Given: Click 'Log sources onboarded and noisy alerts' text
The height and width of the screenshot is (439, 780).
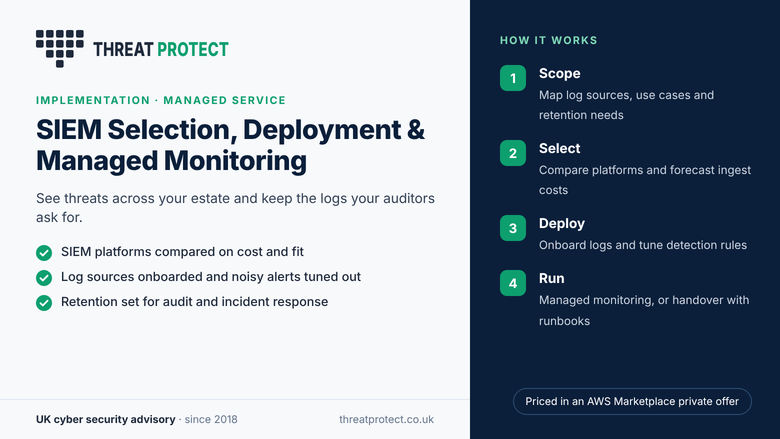Looking at the screenshot, I should point(211,277).
